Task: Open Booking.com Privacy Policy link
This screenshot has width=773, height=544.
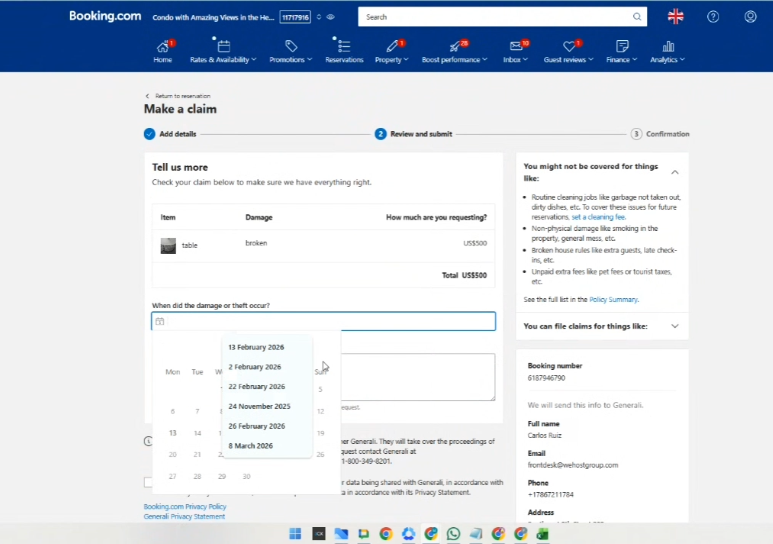Action: tap(185, 507)
